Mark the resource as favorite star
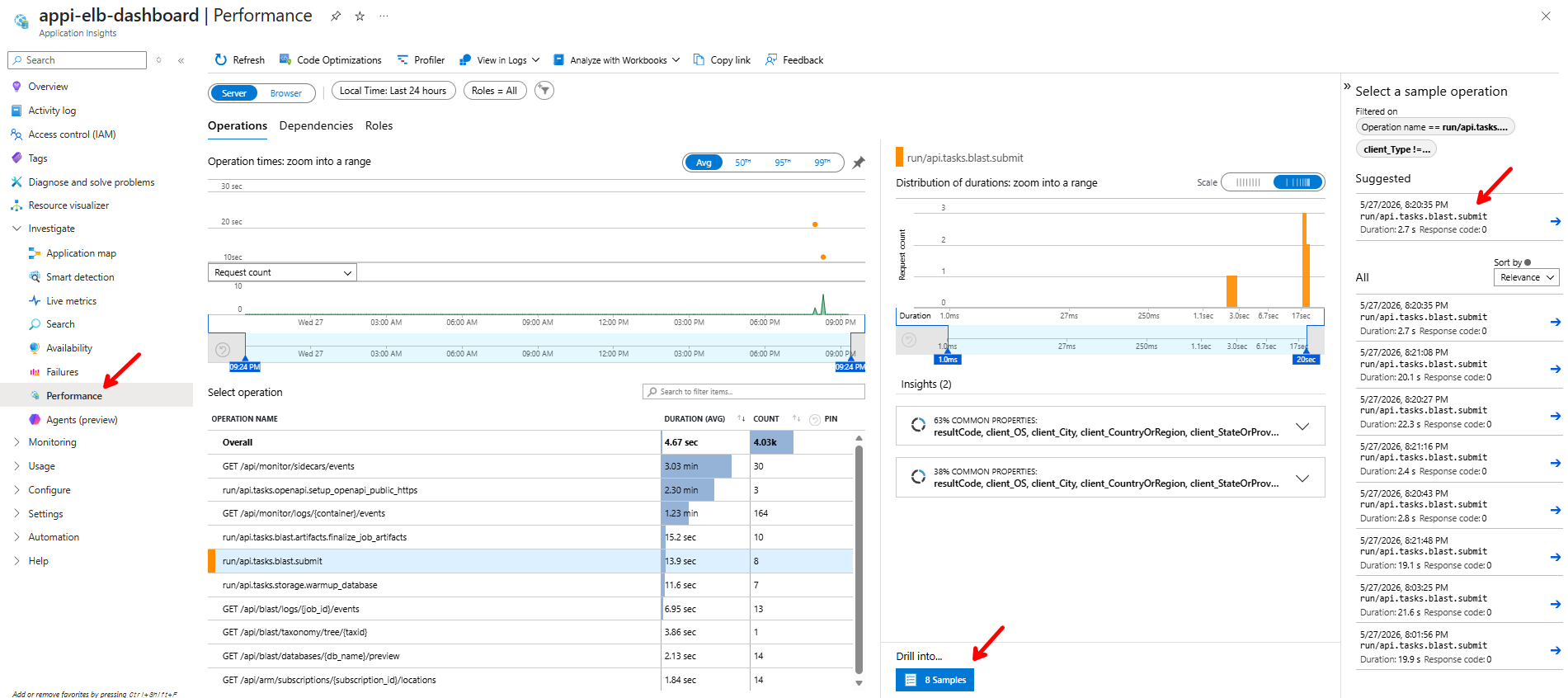Image resolution: width=1568 pixels, height=698 pixels. 360,16
